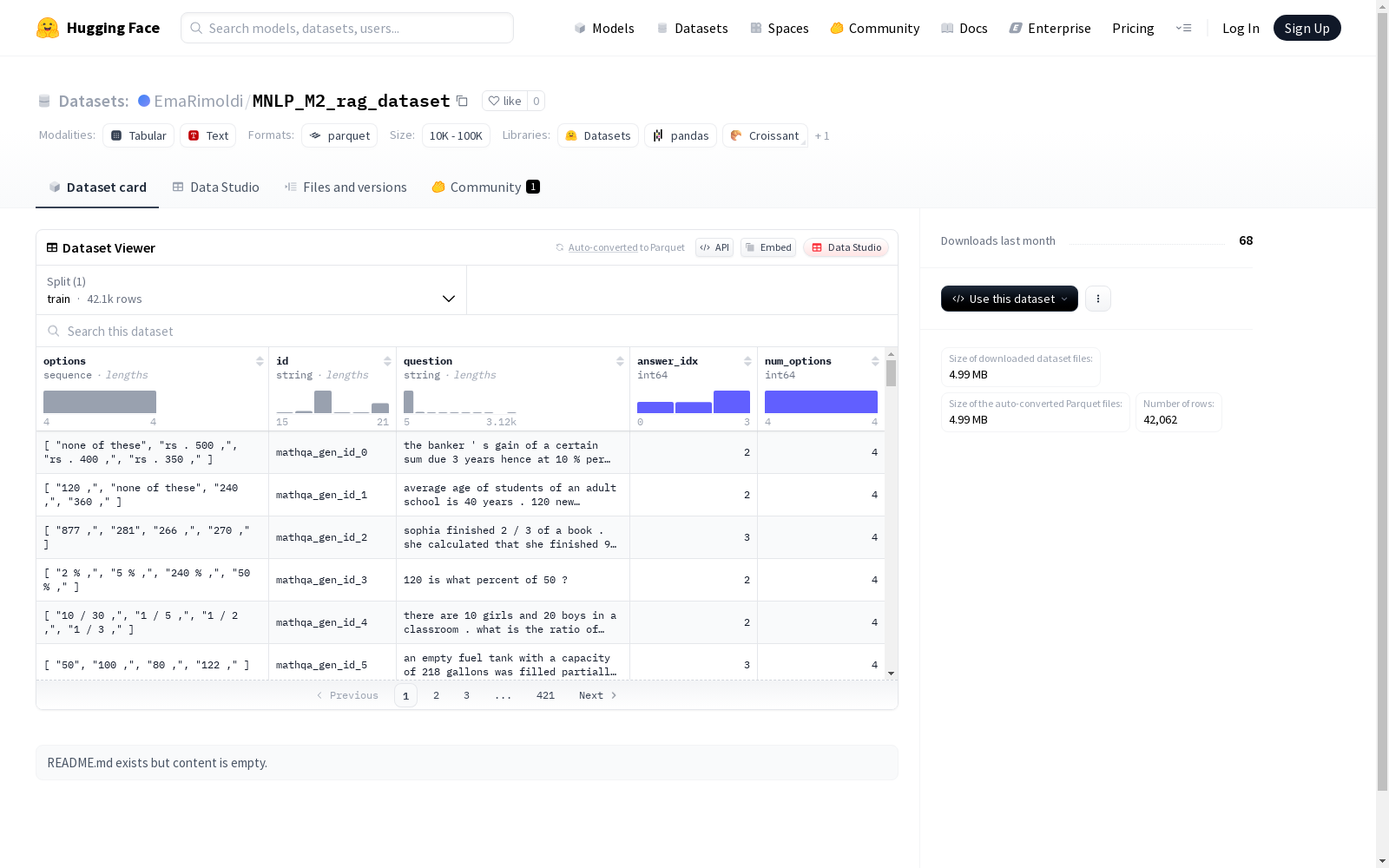Select the Croissant library tag

point(765,135)
